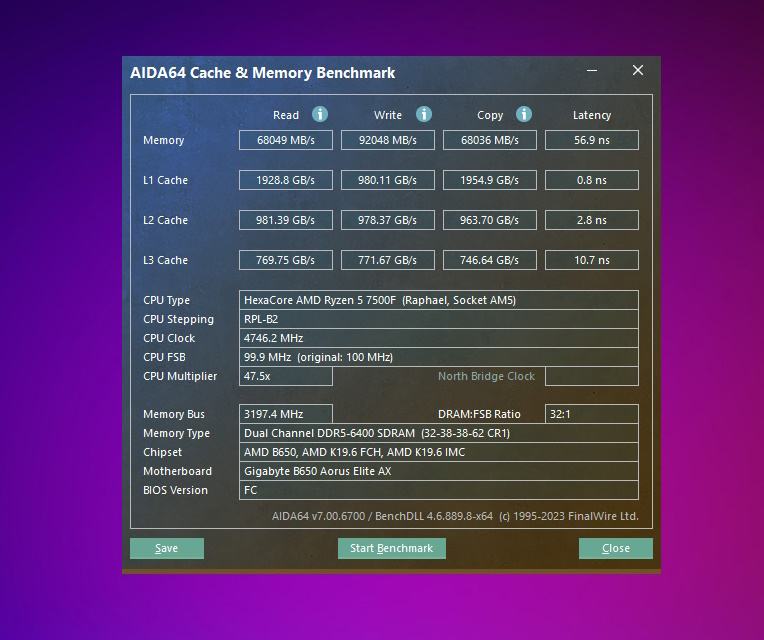Click the North Bridge Clock label

click(x=486, y=376)
